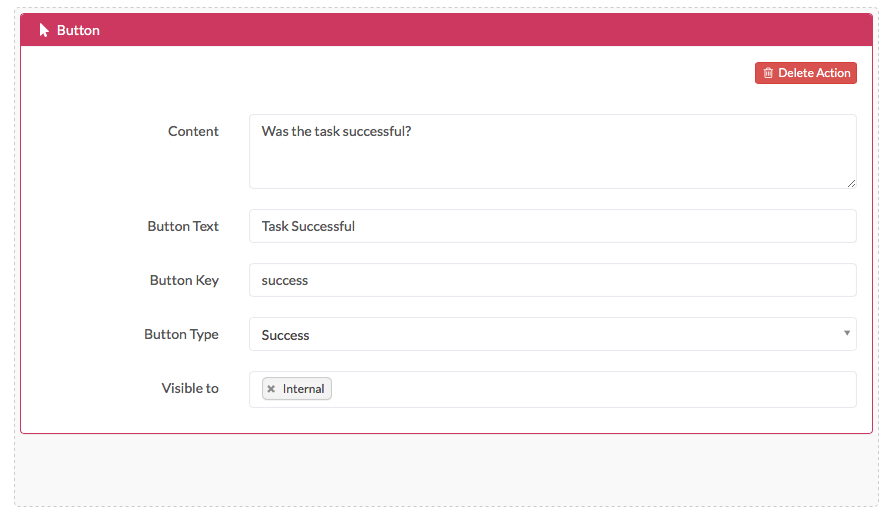Viewport: 891px width, 521px height.
Task: Click the Button Type dropdown arrow
Action: tap(846, 333)
